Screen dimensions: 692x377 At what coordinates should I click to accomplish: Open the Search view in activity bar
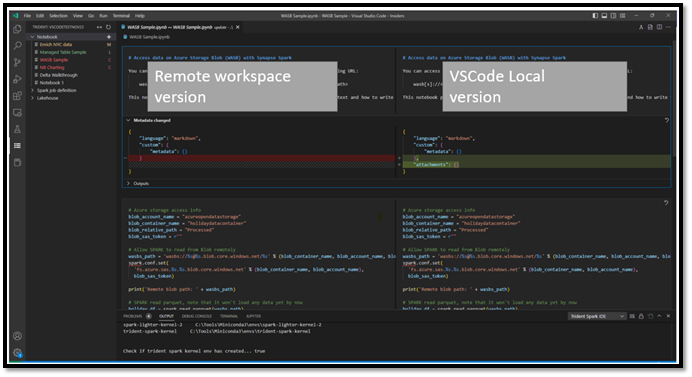(17, 45)
